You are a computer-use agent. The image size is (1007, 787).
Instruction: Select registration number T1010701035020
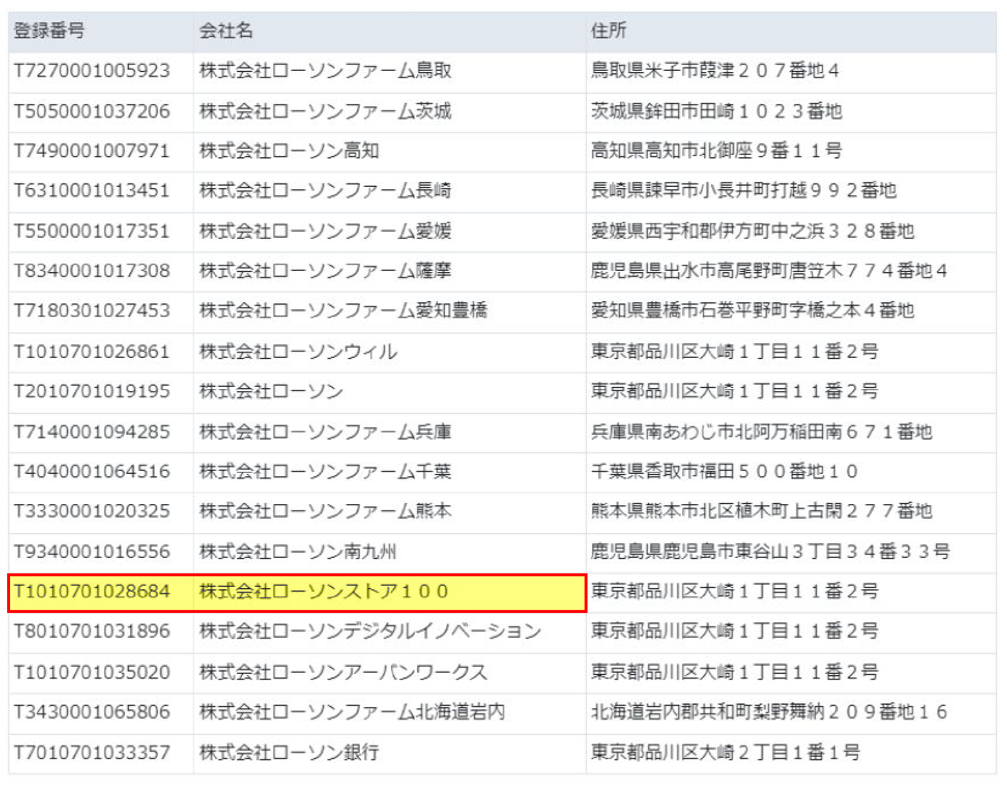[x=92, y=673]
